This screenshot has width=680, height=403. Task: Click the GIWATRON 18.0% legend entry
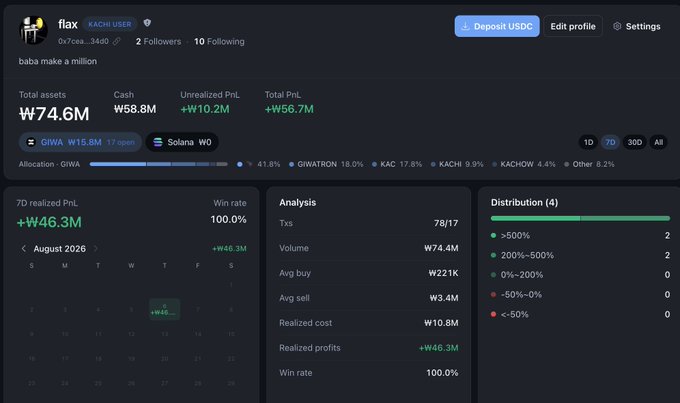pos(326,164)
